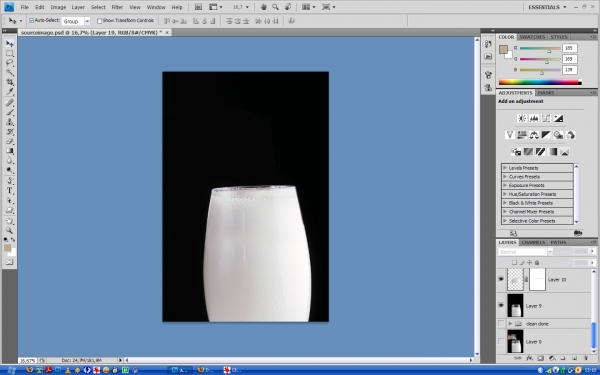Show the clean done group
This screenshot has width=600, height=375.
click(501, 324)
